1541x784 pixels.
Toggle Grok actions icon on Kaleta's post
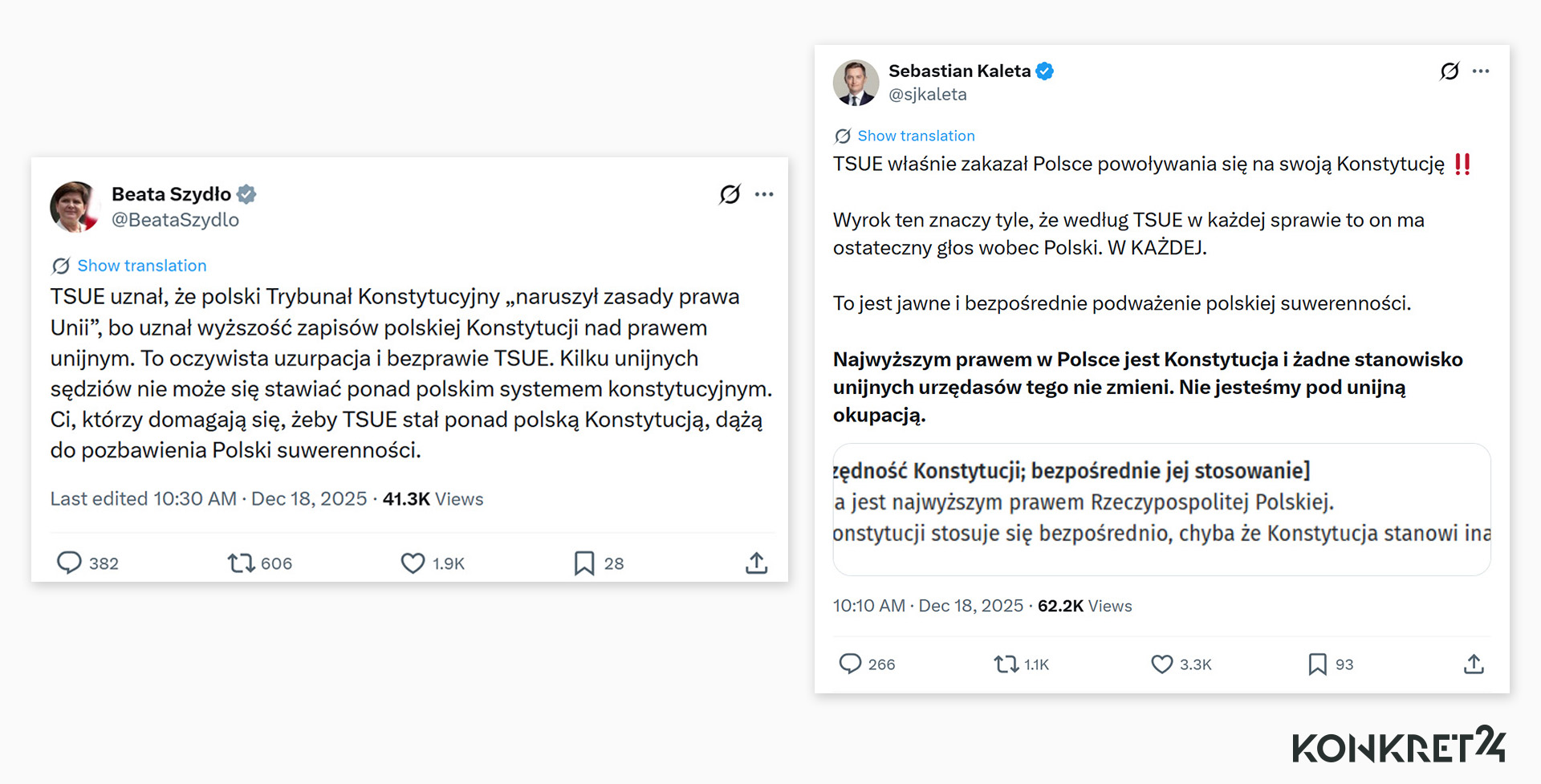click(1449, 71)
